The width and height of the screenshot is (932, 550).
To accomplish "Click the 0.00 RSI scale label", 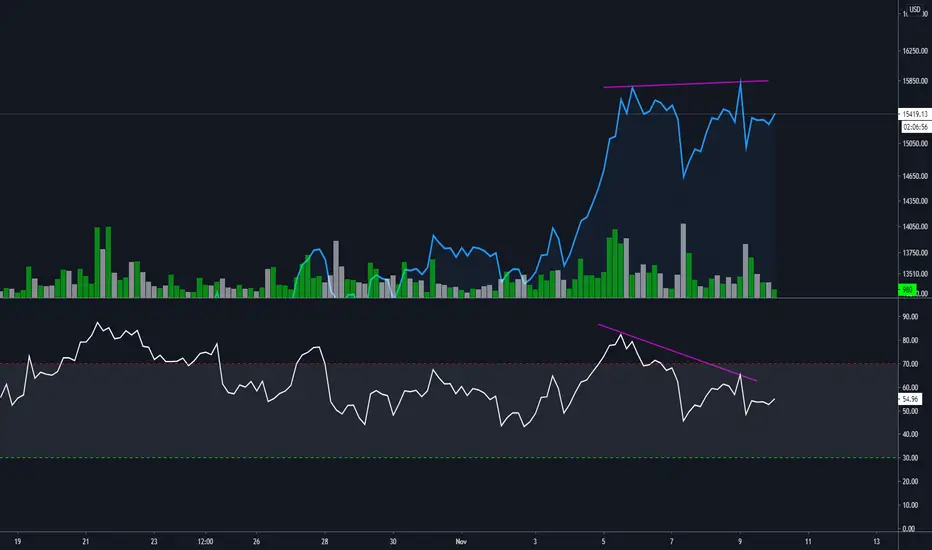I will click(x=909, y=529).
